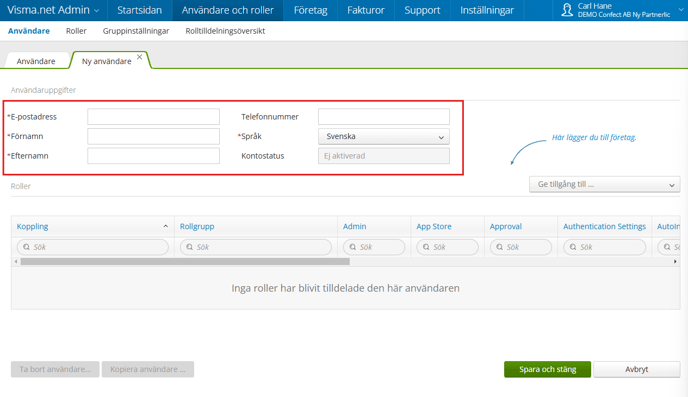The image size is (688, 397).
Task: Click the E-postadress input field
Action: point(154,117)
